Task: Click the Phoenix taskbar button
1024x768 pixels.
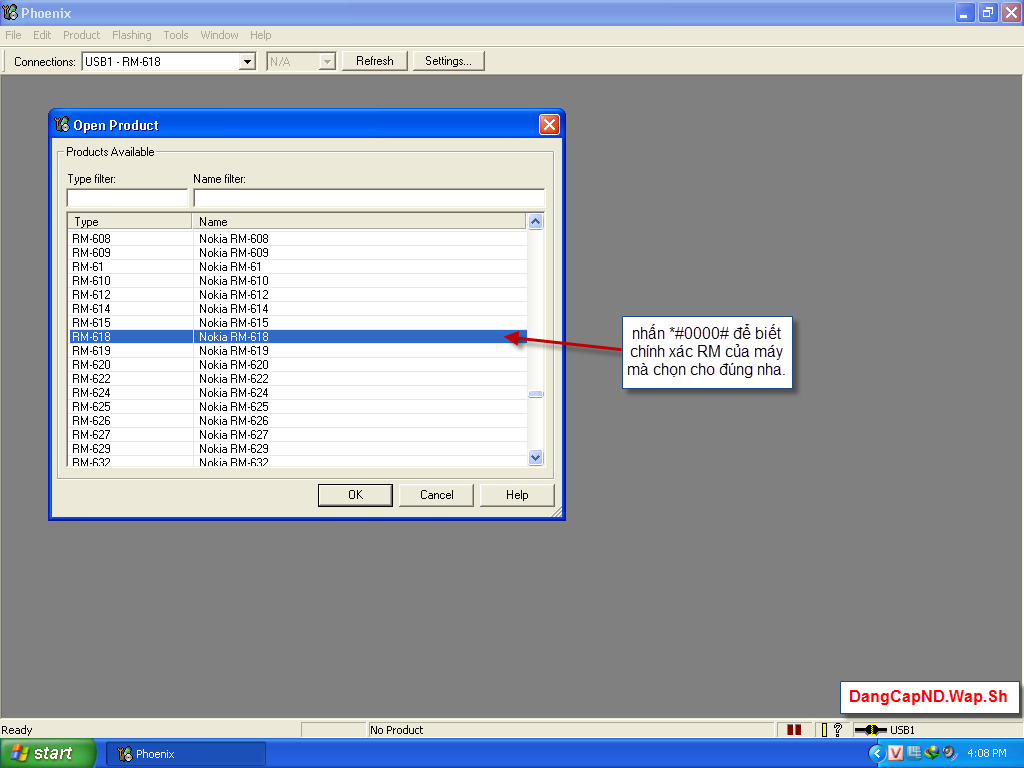Action: tap(186, 754)
